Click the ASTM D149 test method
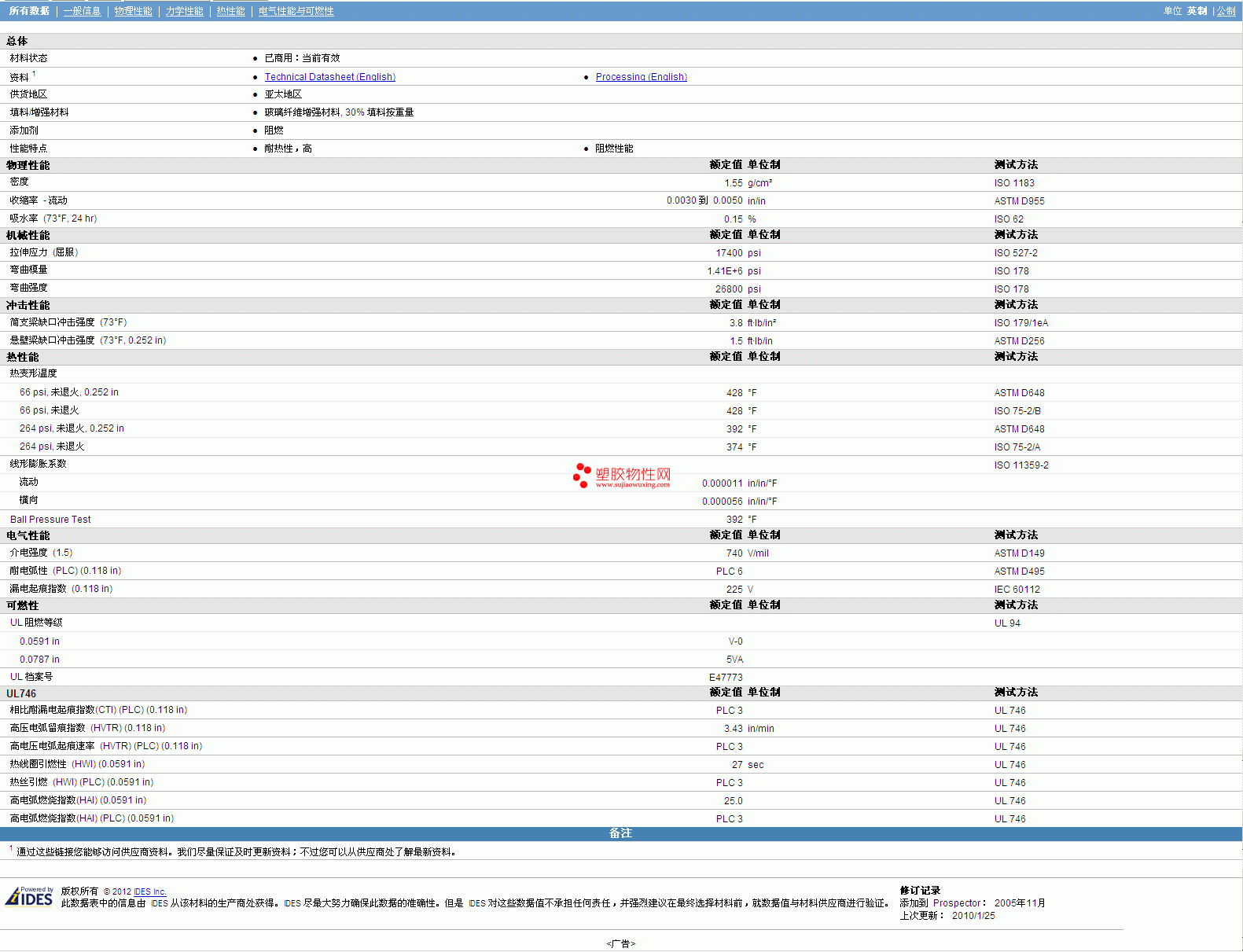 (x=1020, y=553)
